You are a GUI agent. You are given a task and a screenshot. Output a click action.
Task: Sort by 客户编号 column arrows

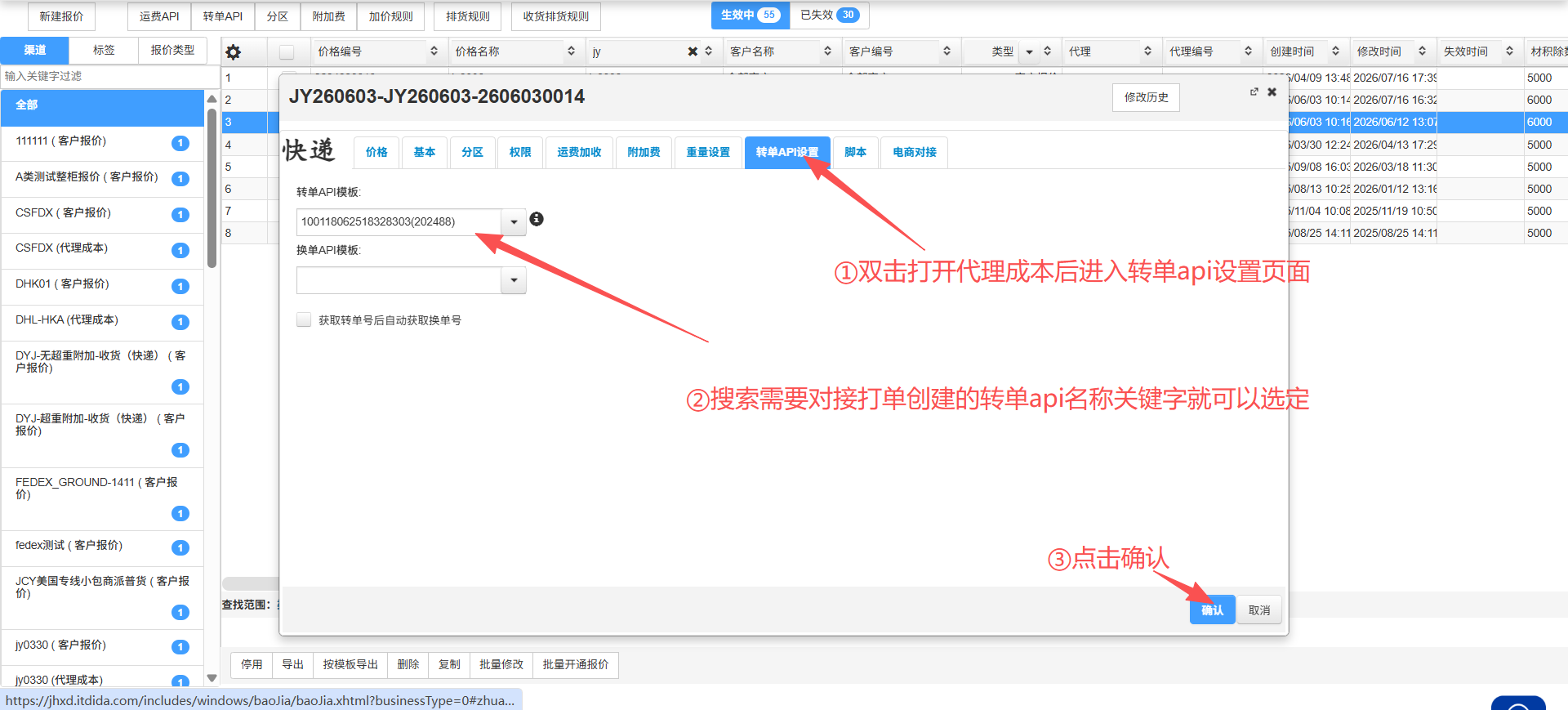coord(947,51)
